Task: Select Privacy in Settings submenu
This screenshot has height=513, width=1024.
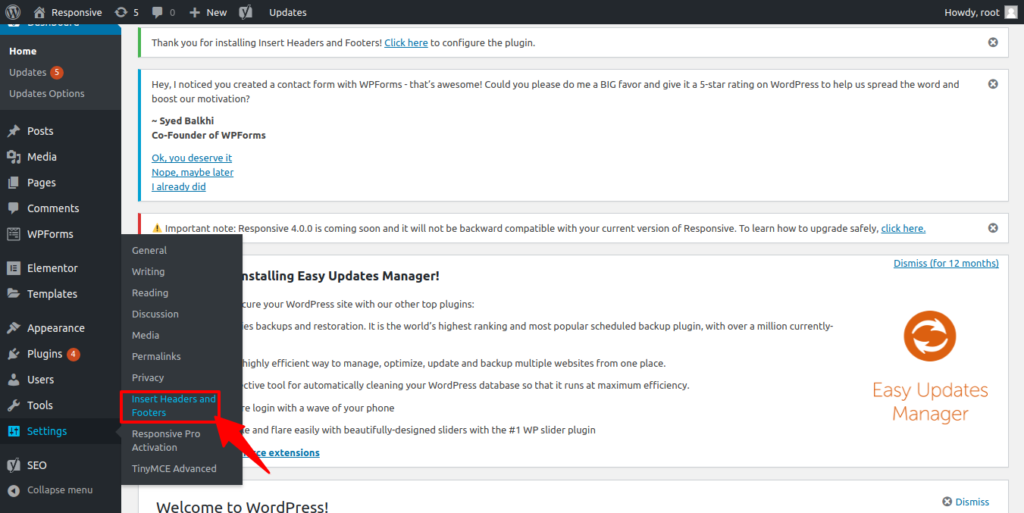Action: pyautogui.click(x=148, y=377)
